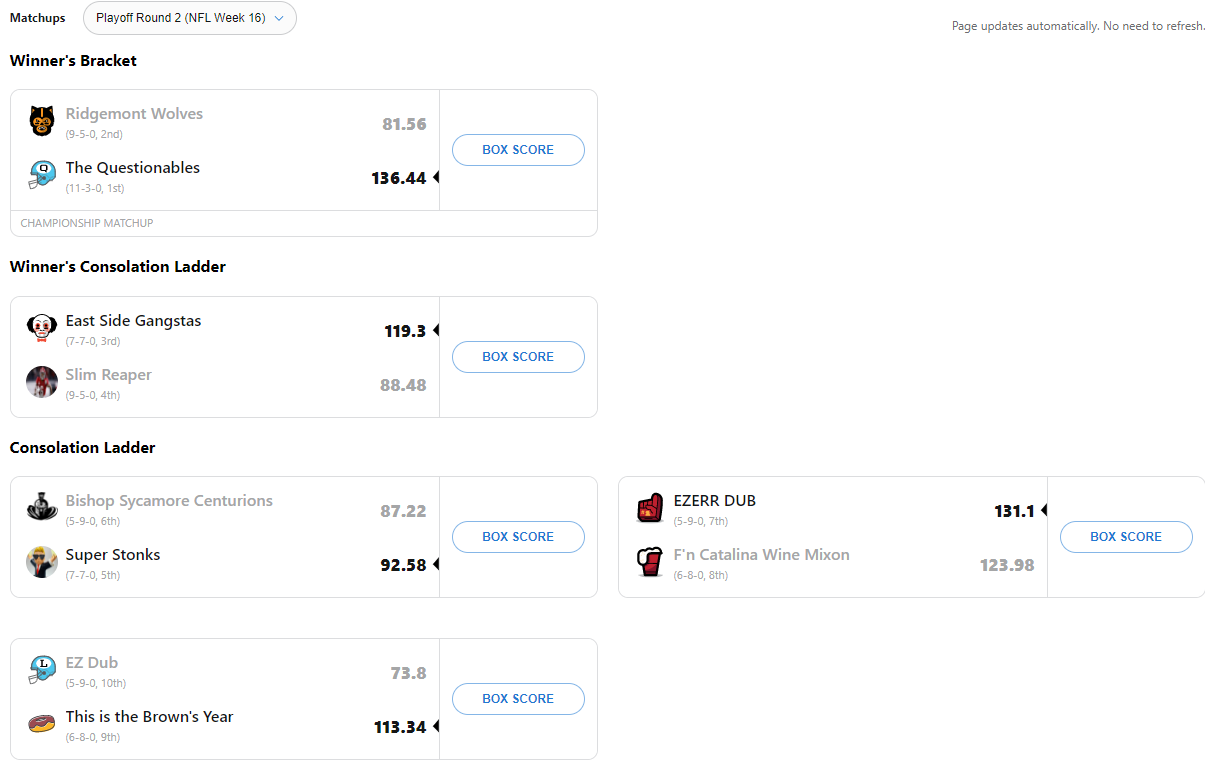
Task: Click the Super Stonks team avatar
Action: pyautogui.click(x=41, y=562)
